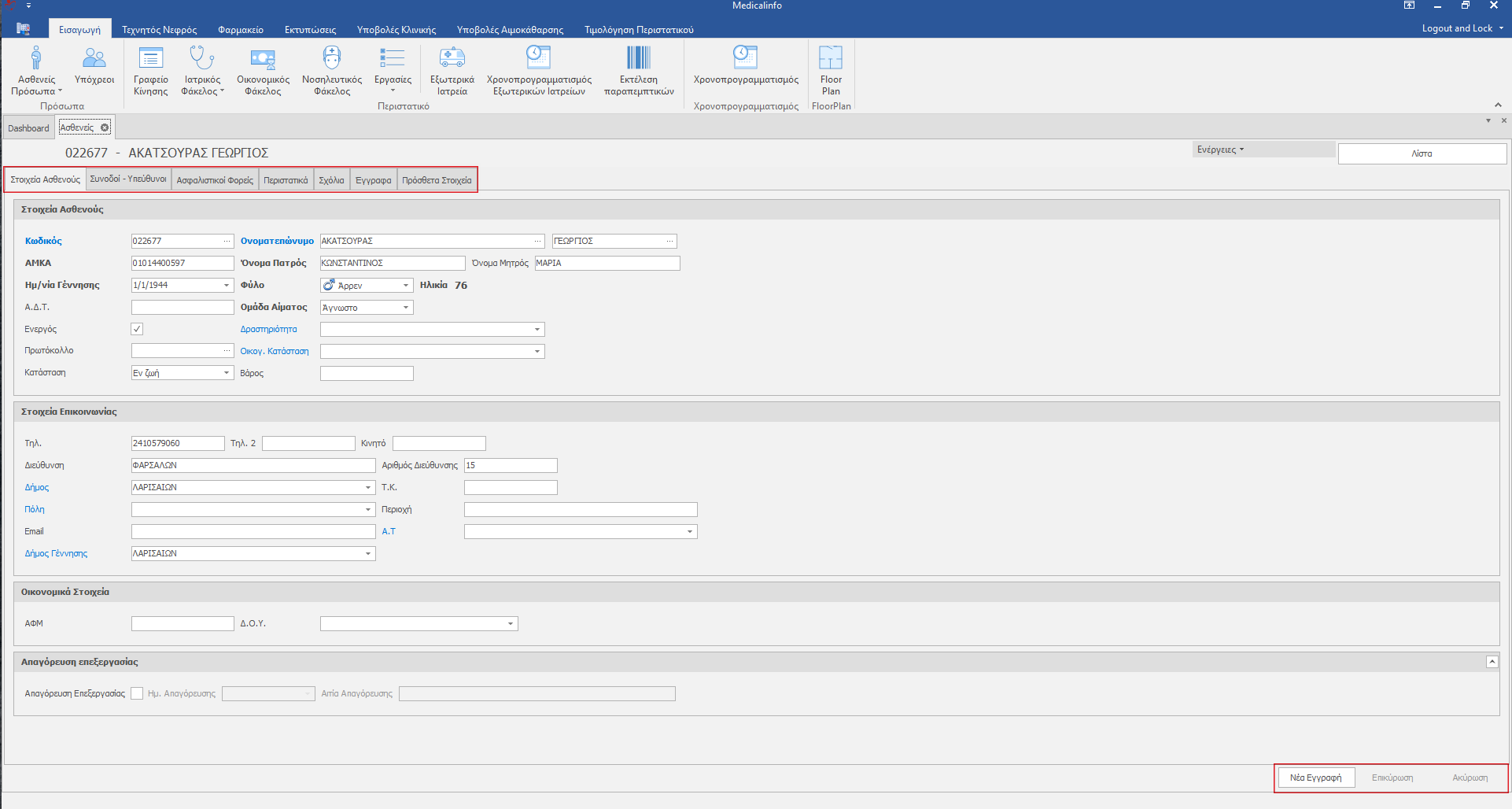Expand the Φύλο dropdown
The image size is (1512, 809).
406,286
